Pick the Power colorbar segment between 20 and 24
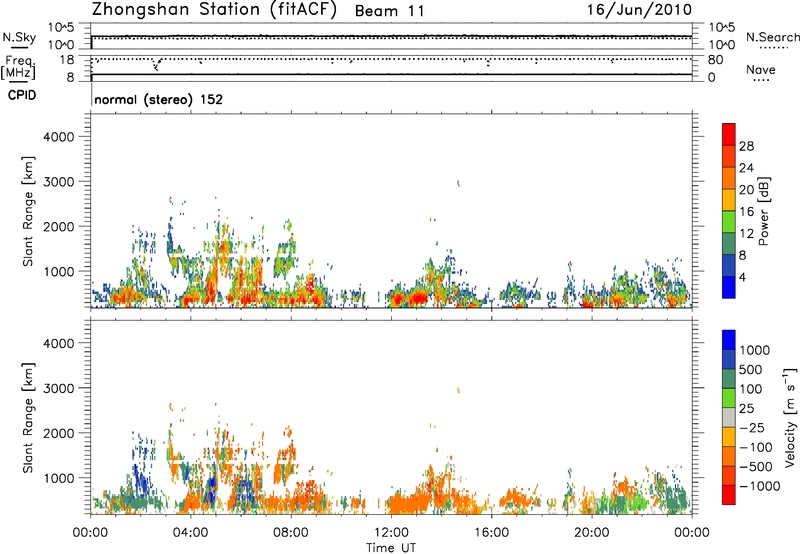 click(x=729, y=178)
